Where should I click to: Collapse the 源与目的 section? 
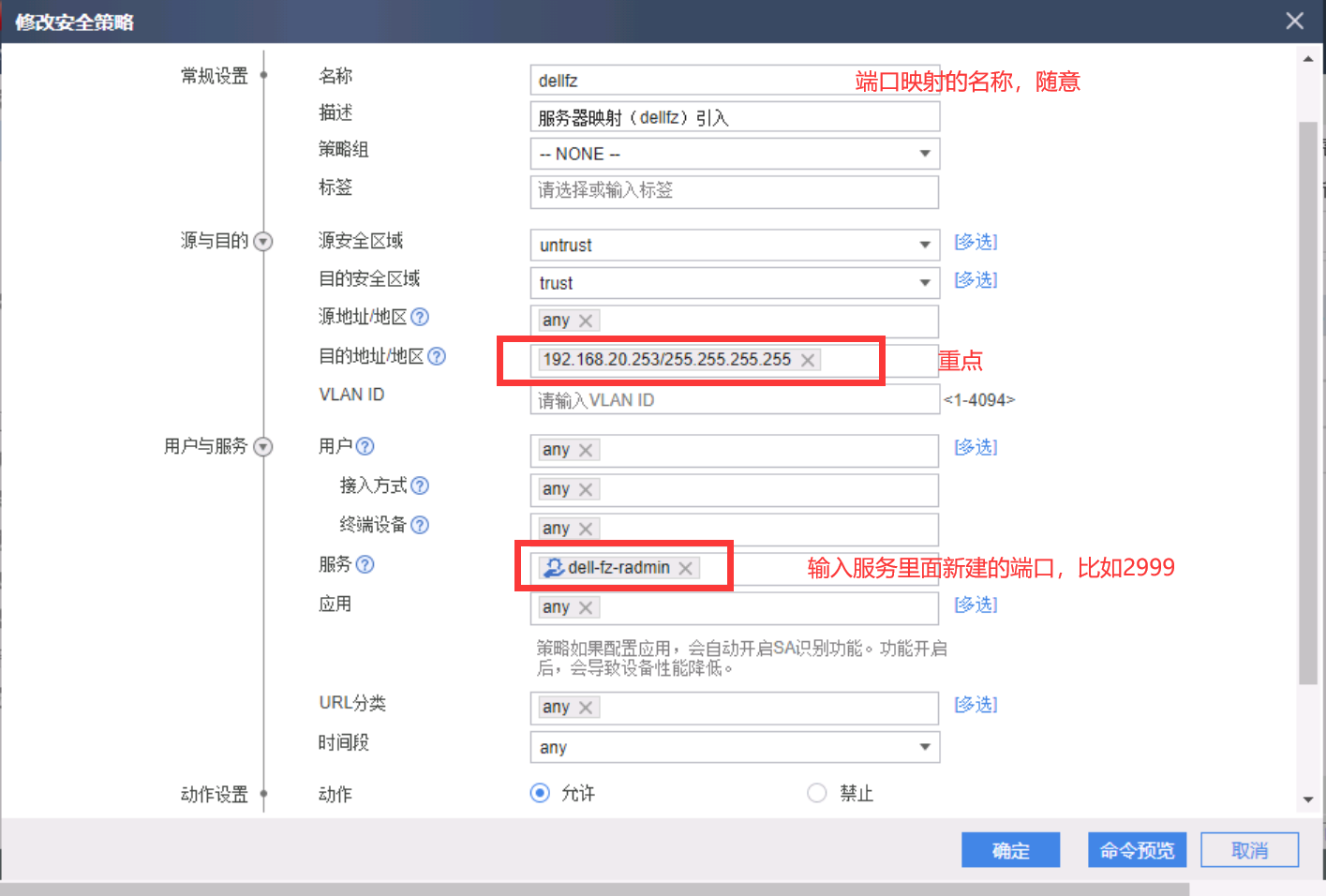point(263,242)
